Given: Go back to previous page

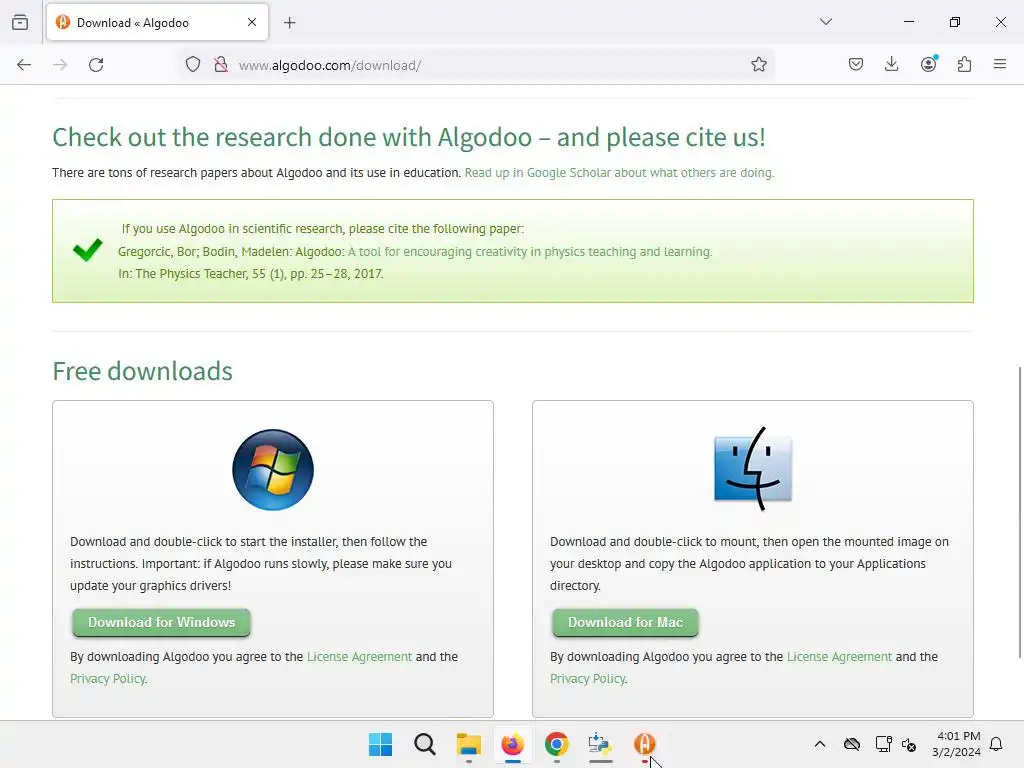Looking at the screenshot, I should (24, 65).
